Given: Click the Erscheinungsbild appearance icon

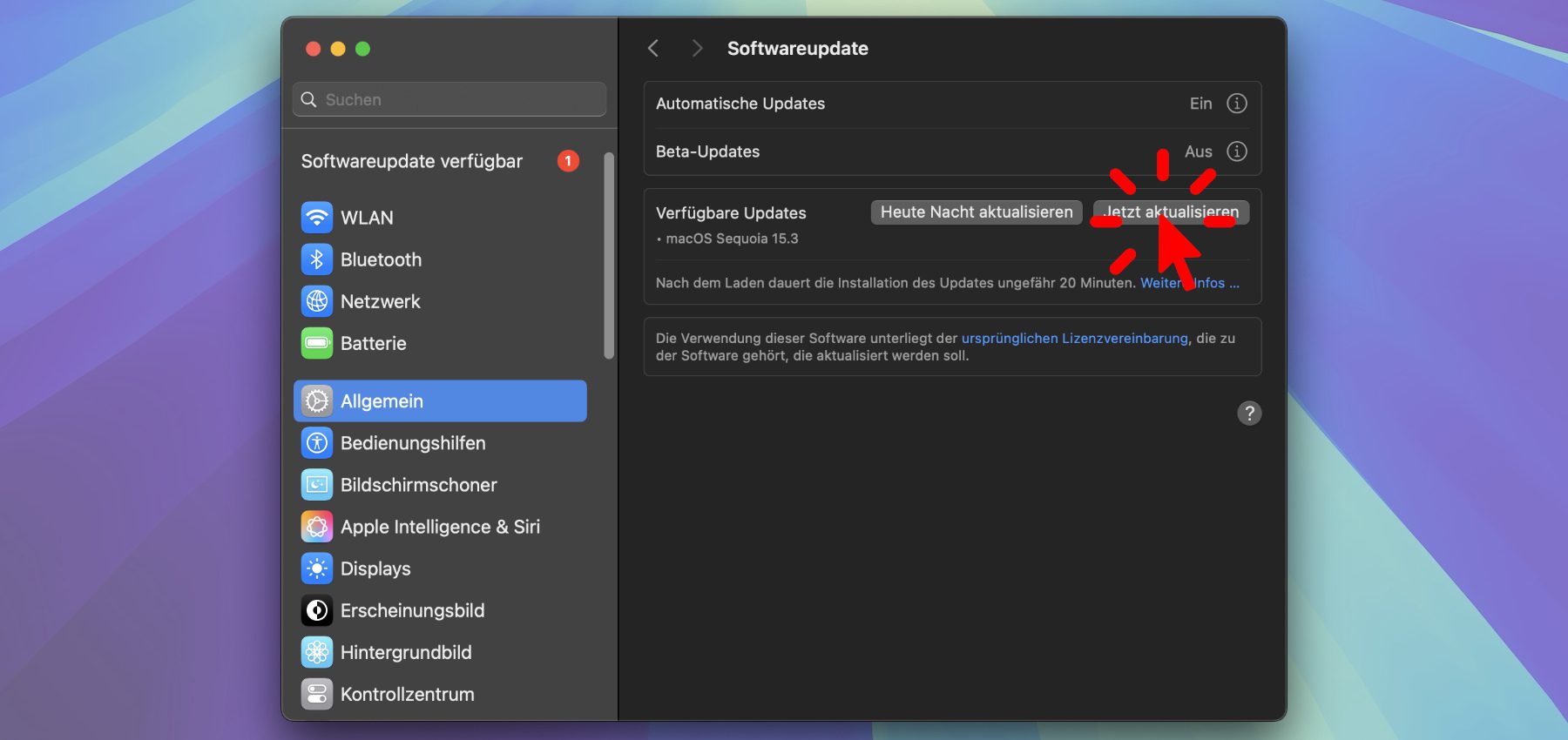Looking at the screenshot, I should coord(317,610).
